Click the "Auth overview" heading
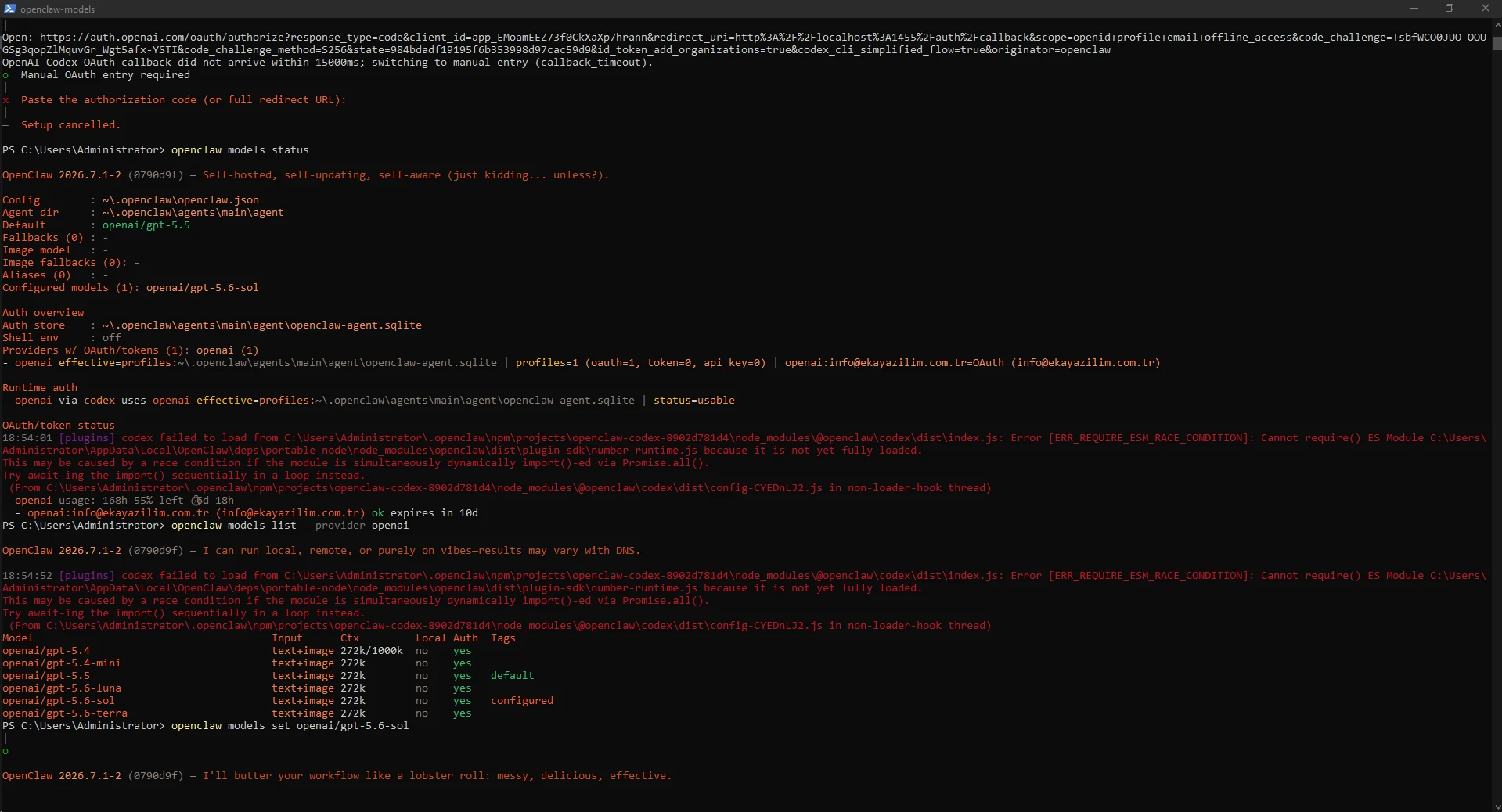Viewport: 1502px width, 812px height. tap(43, 313)
